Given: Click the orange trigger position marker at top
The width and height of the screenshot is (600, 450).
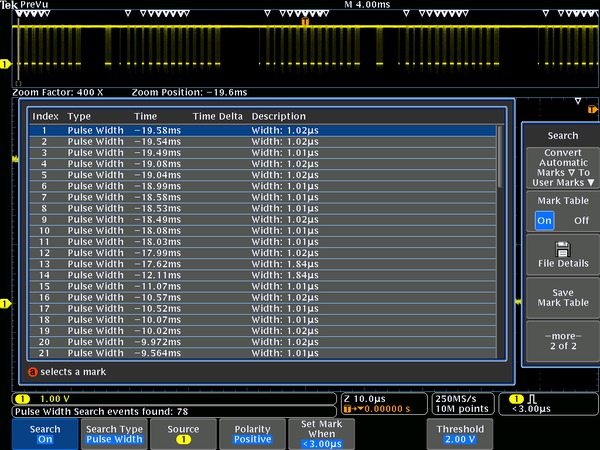Looking at the screenshot, I should click(304, 22).
